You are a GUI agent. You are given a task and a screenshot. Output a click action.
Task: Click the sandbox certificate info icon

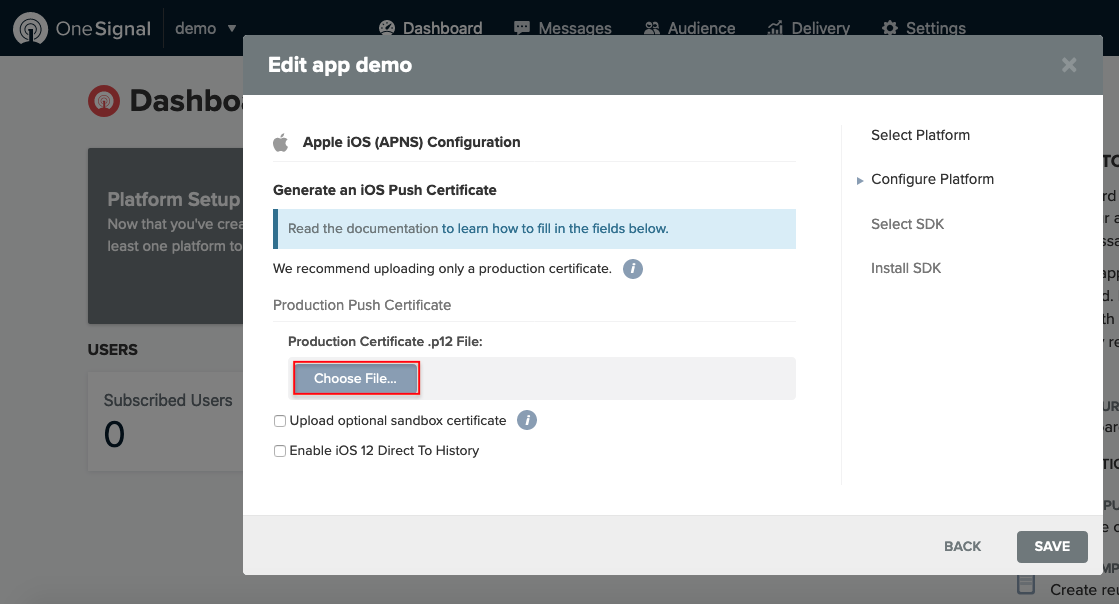(x=527, y=421)
